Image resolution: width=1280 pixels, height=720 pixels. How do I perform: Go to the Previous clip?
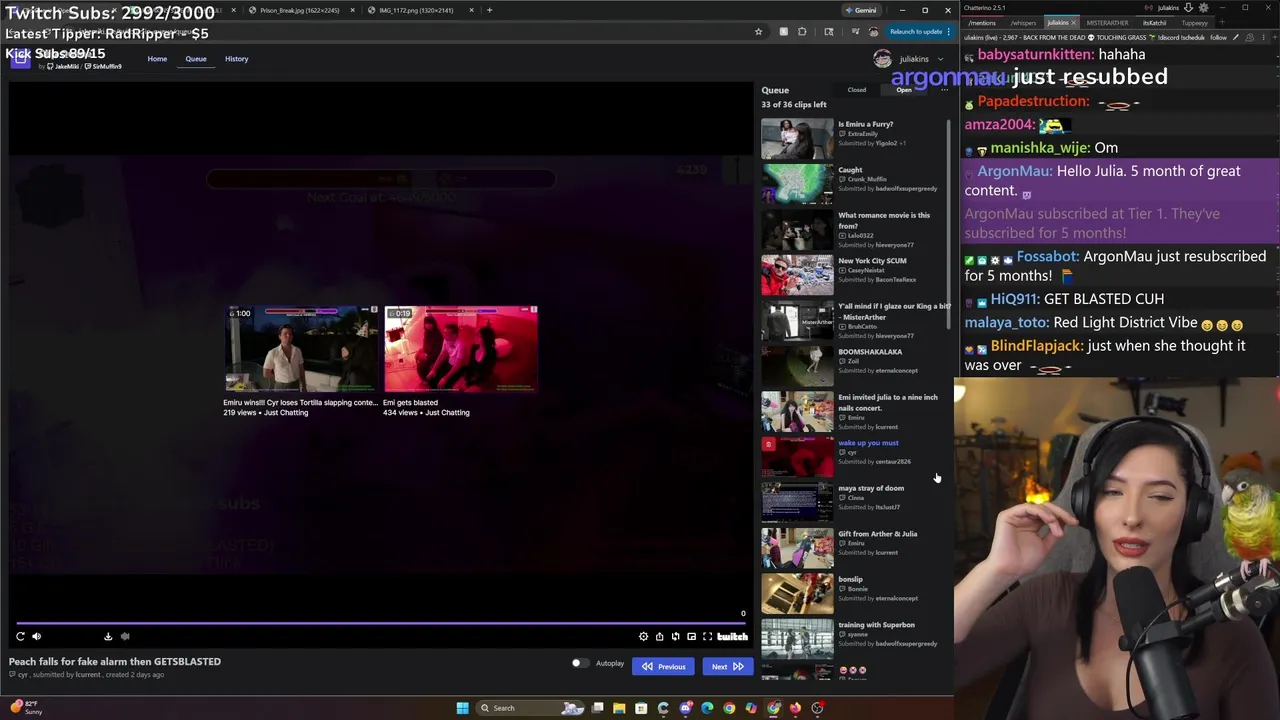(x=663, y=666)
